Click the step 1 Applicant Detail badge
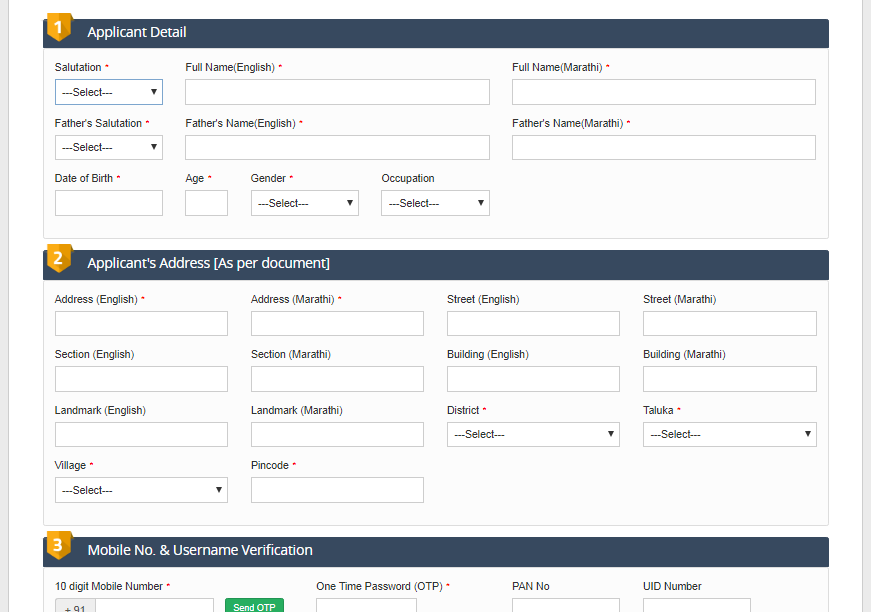 [x=59, y=28]
